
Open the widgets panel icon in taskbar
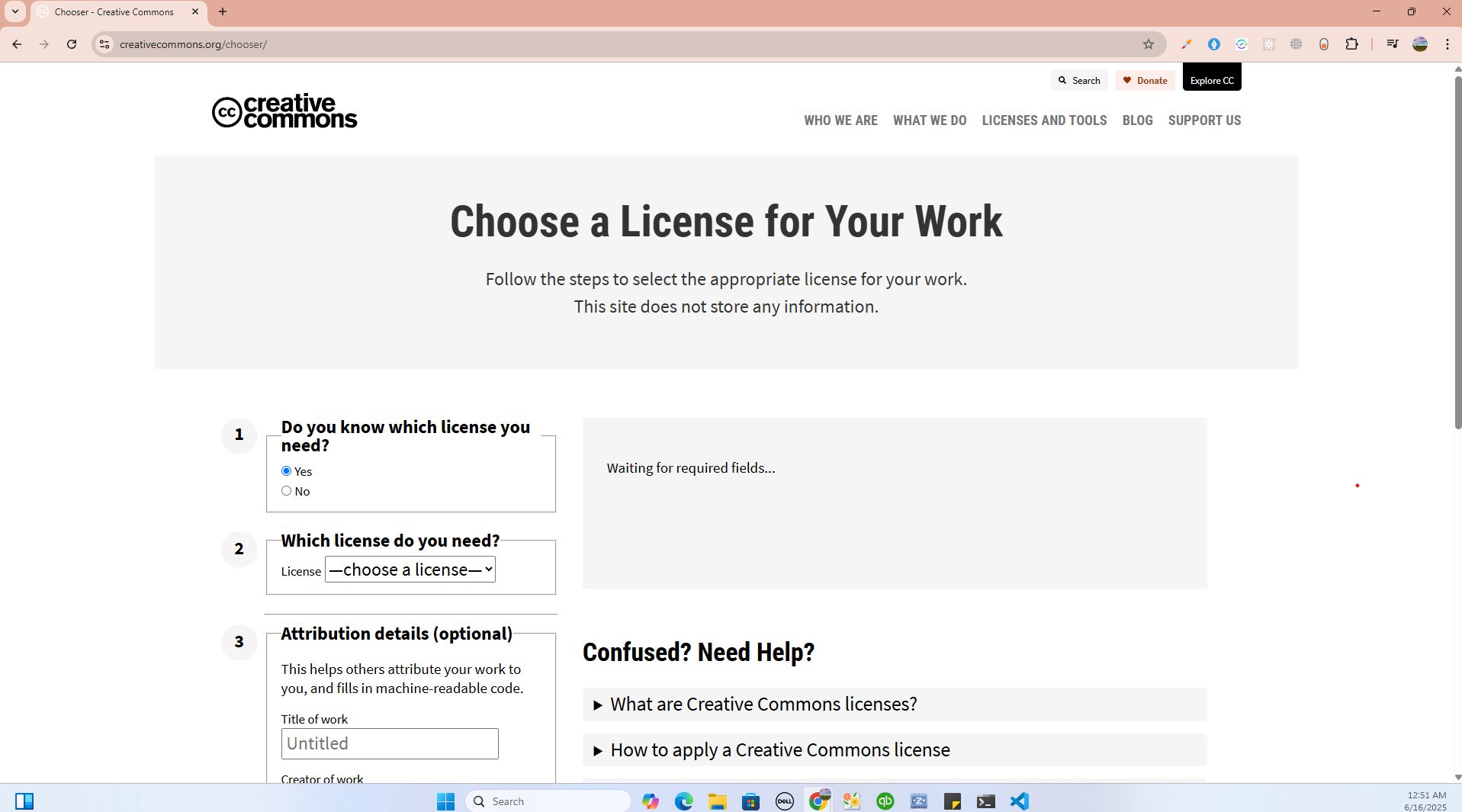tap(24, 801)
